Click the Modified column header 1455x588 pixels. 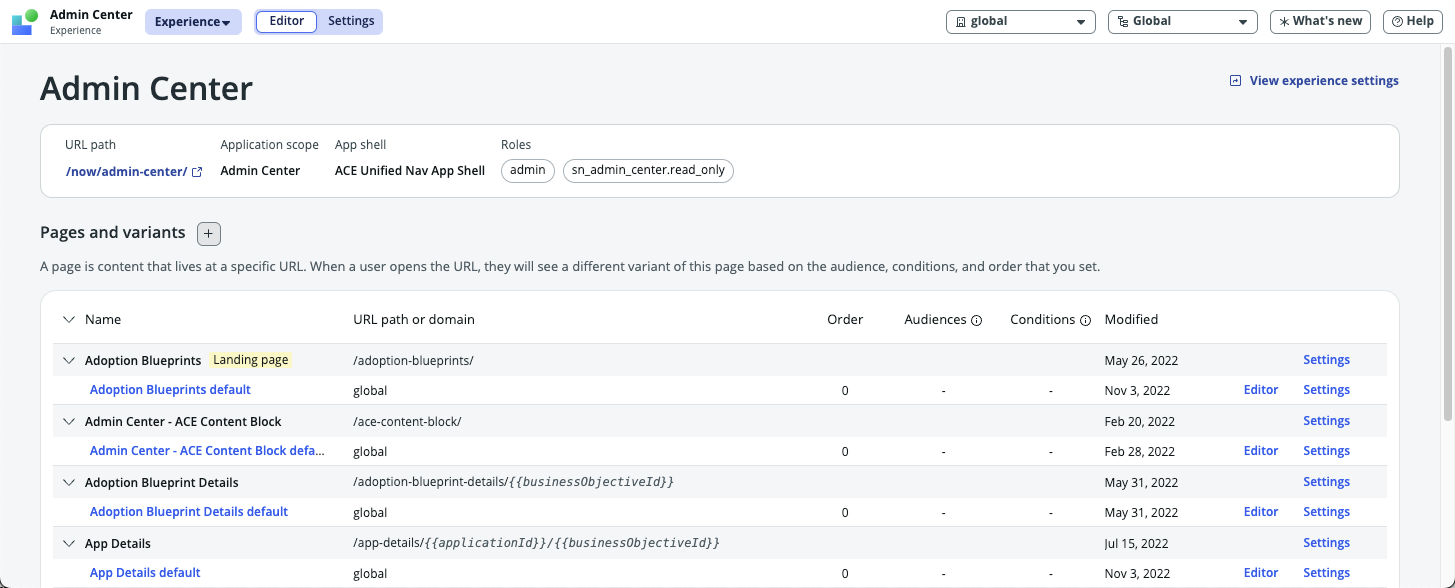1131,320
